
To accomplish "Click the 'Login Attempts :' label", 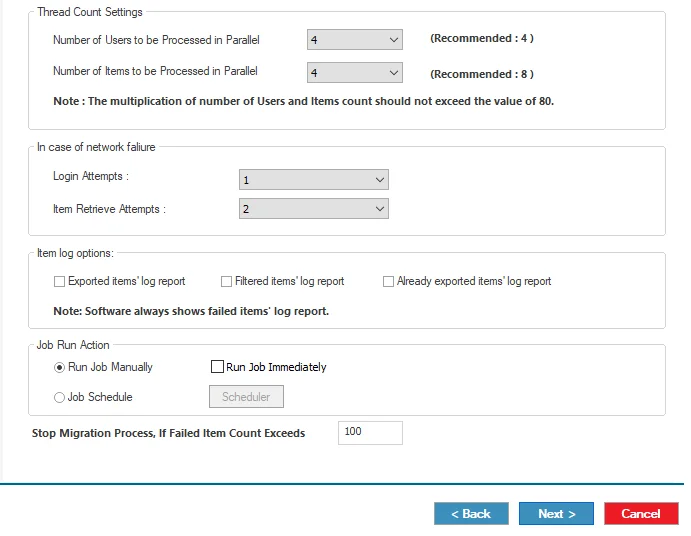I will pyautogui.click(x=91, y=176).
